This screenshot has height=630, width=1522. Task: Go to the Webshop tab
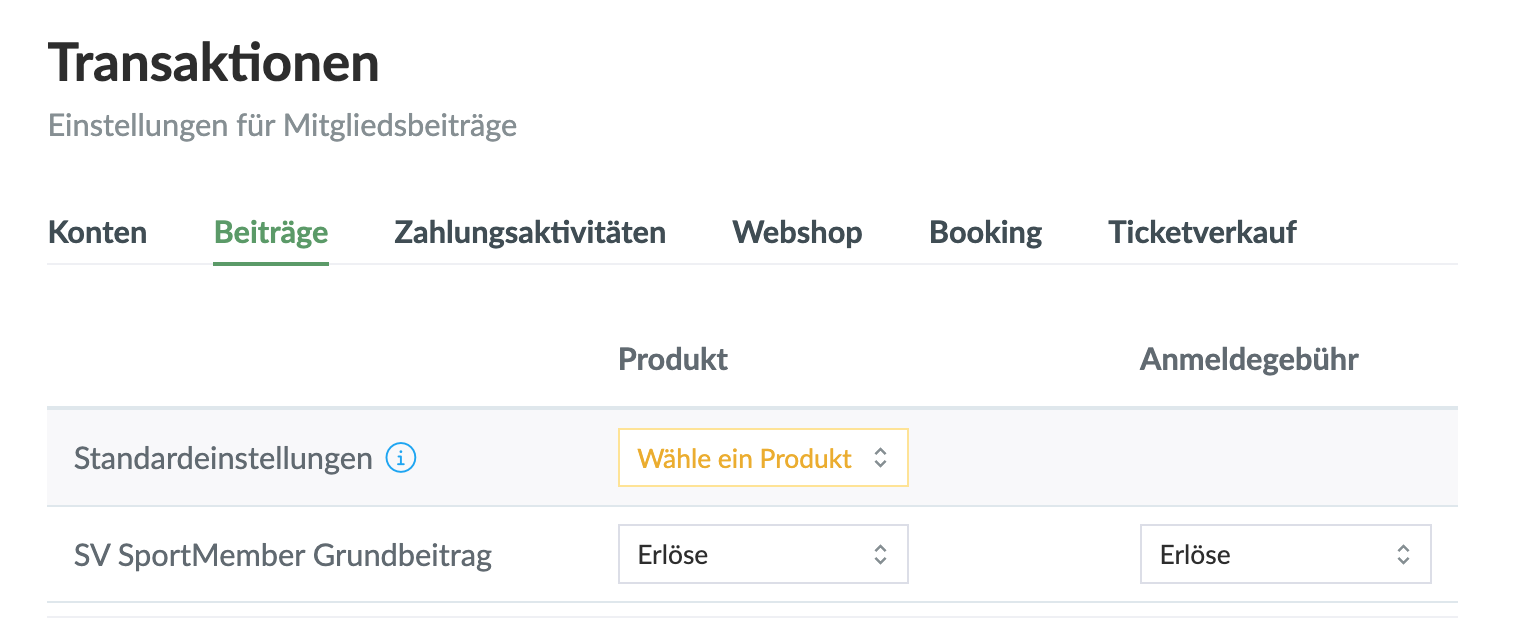797,233
